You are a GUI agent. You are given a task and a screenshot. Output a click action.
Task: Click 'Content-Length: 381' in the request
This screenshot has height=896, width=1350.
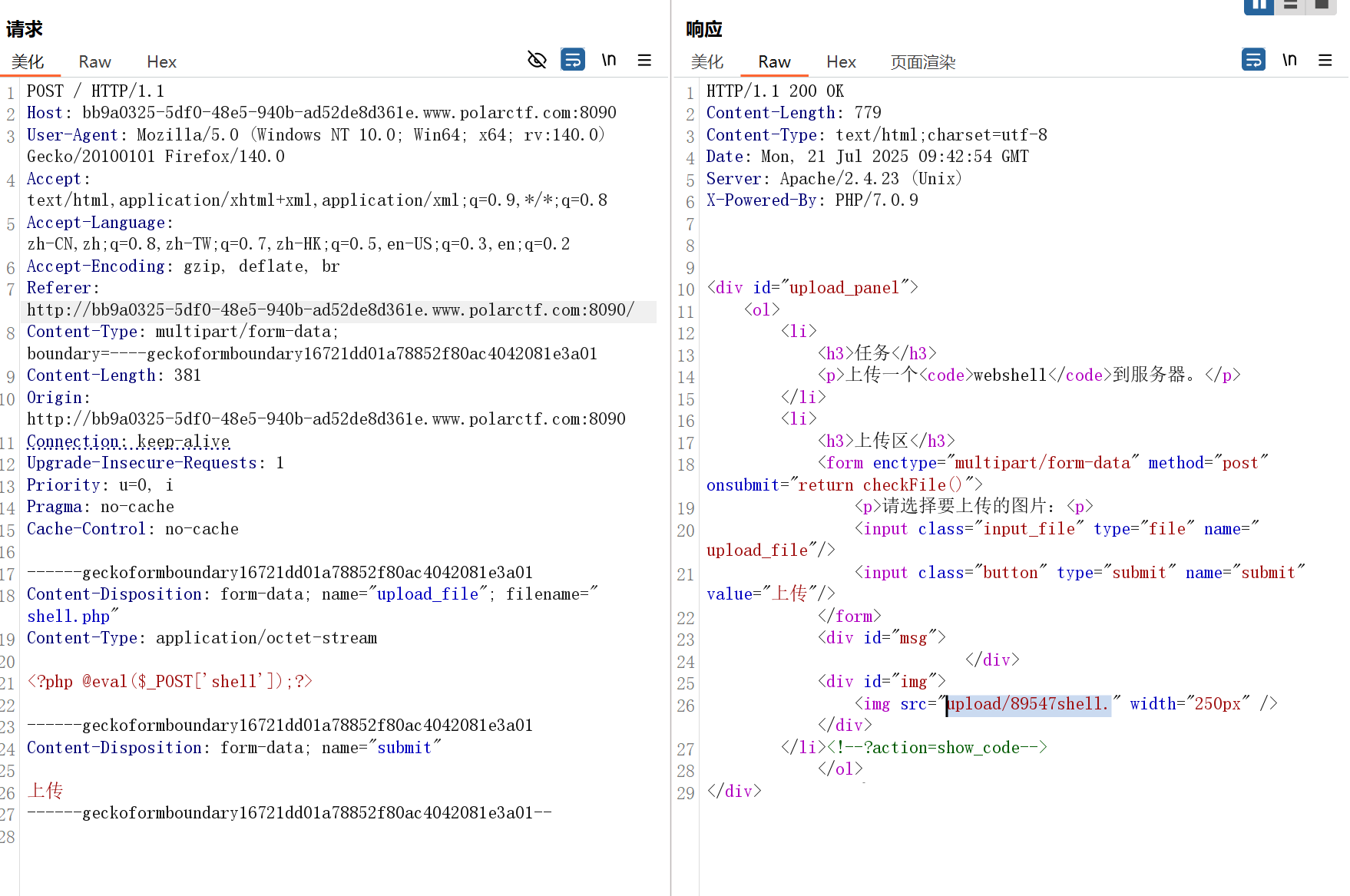pos(114,375)
